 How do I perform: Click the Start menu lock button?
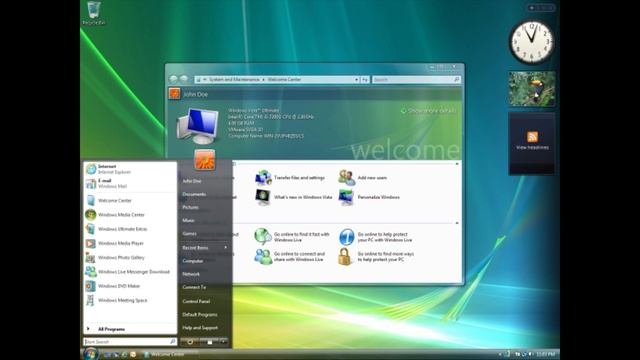tap(210, 342)
